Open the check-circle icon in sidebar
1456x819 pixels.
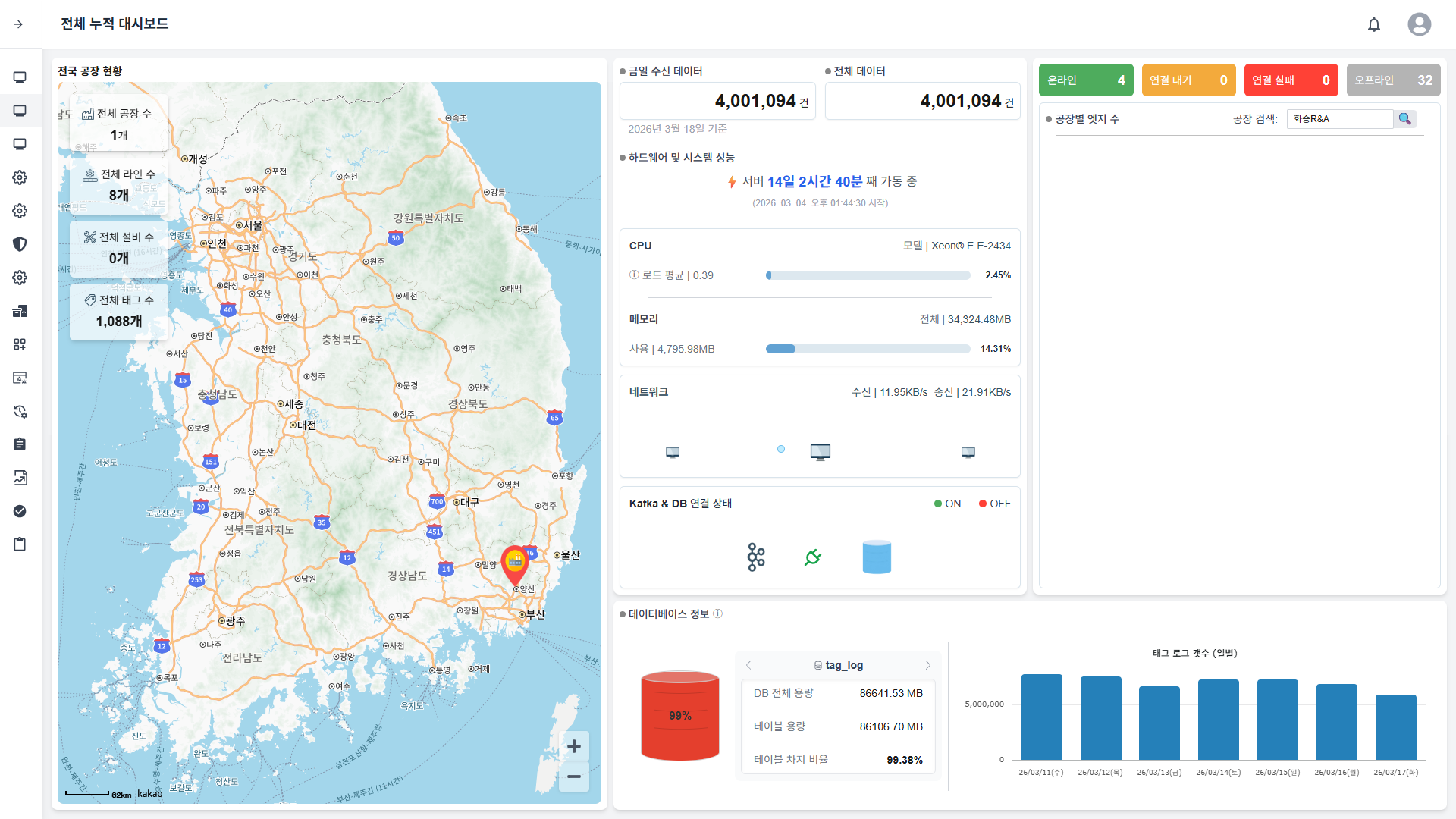click(x=20, y=511)
